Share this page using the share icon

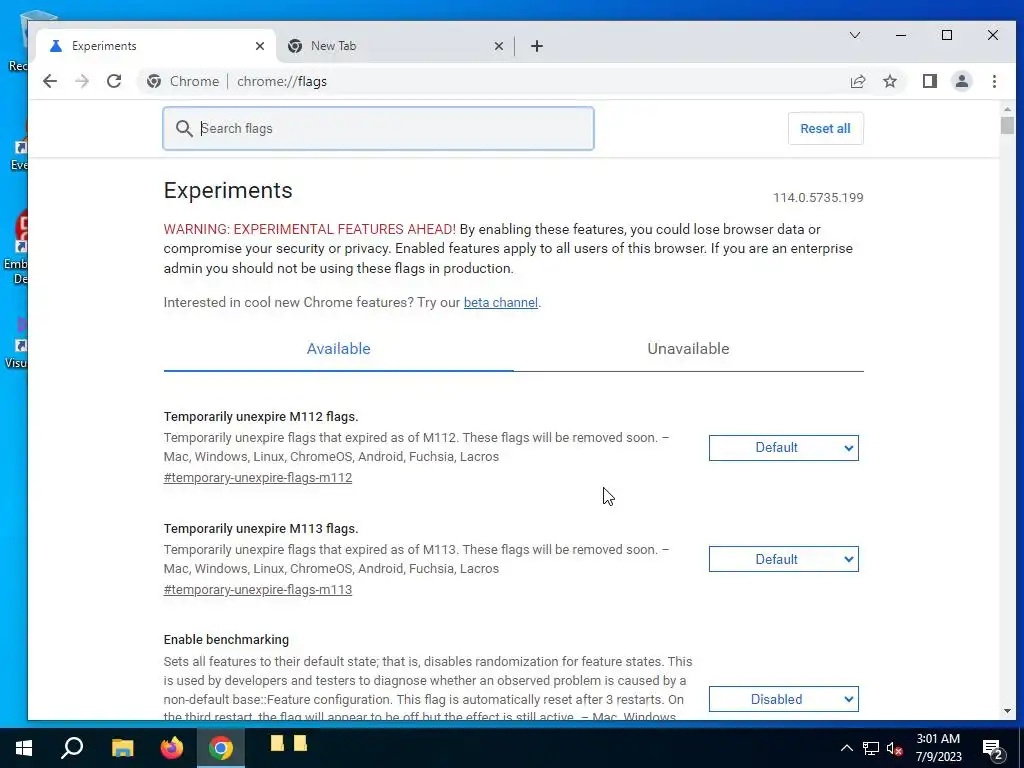pyautogui.click(x=857, y=81)
